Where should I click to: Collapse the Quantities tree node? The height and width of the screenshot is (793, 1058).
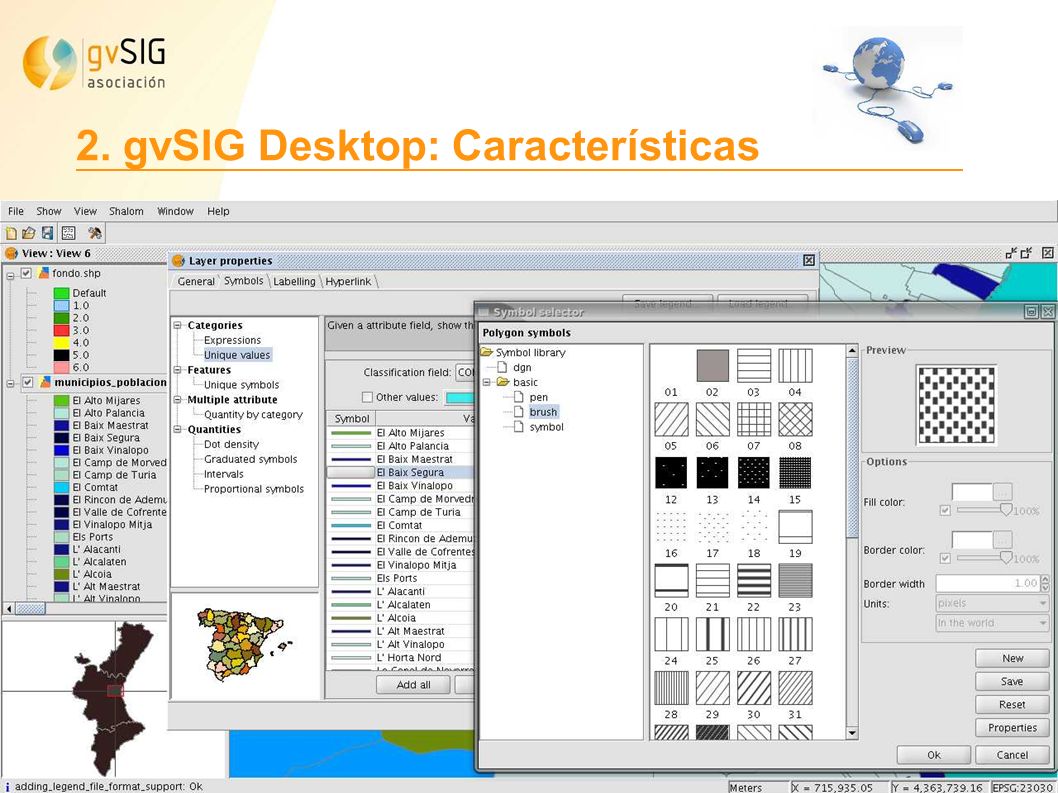pyautogui.click(x=178, y=429)
